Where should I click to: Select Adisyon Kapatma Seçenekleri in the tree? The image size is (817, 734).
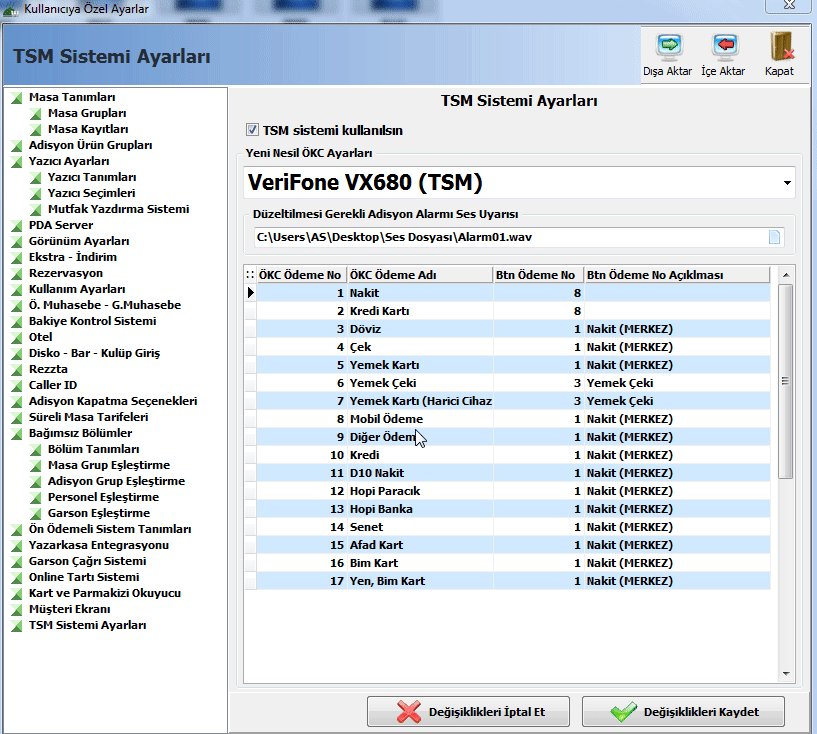113,401
